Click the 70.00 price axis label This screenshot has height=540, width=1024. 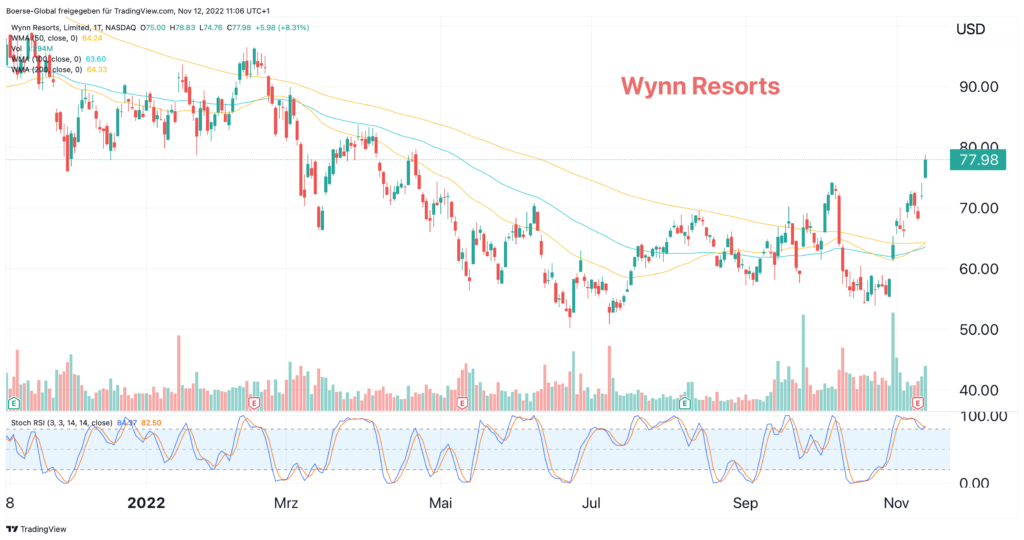(978, 208)
